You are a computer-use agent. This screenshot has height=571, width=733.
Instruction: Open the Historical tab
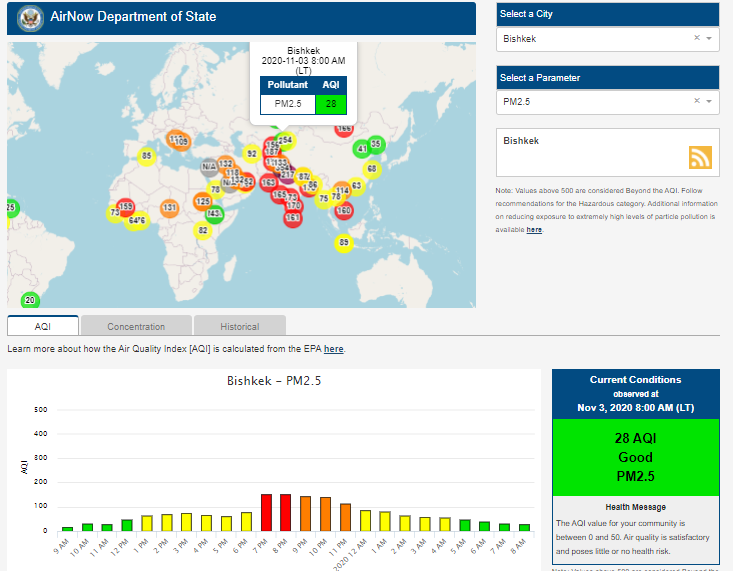point(239,326)
